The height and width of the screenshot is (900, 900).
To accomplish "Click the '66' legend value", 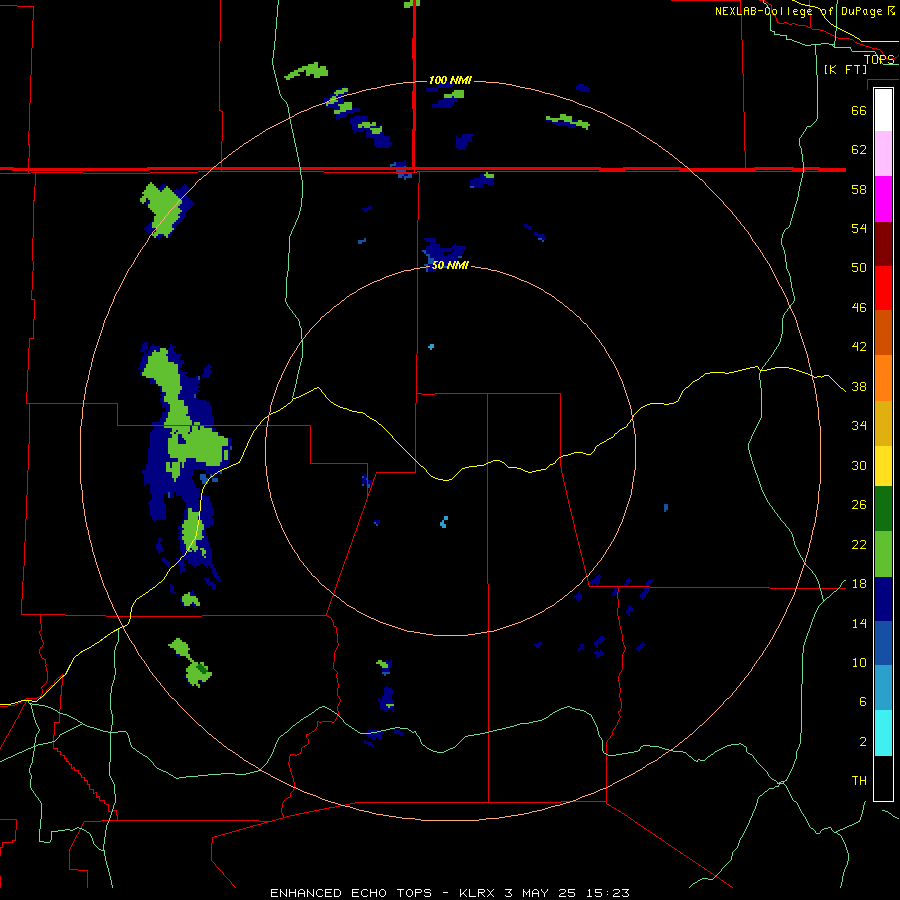I will tap(859, 110).
